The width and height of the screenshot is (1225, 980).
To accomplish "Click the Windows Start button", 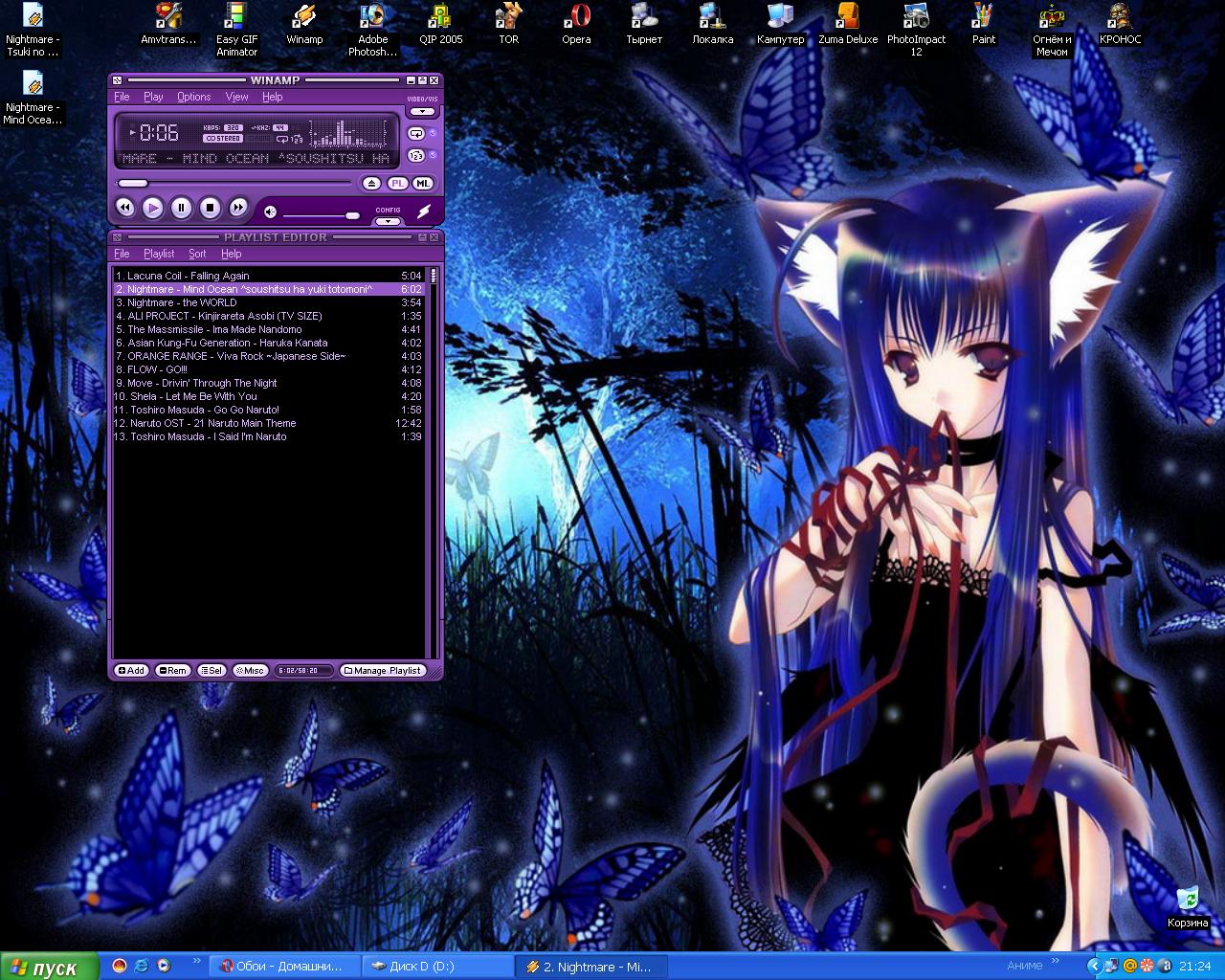I will (x=49, y=968).
